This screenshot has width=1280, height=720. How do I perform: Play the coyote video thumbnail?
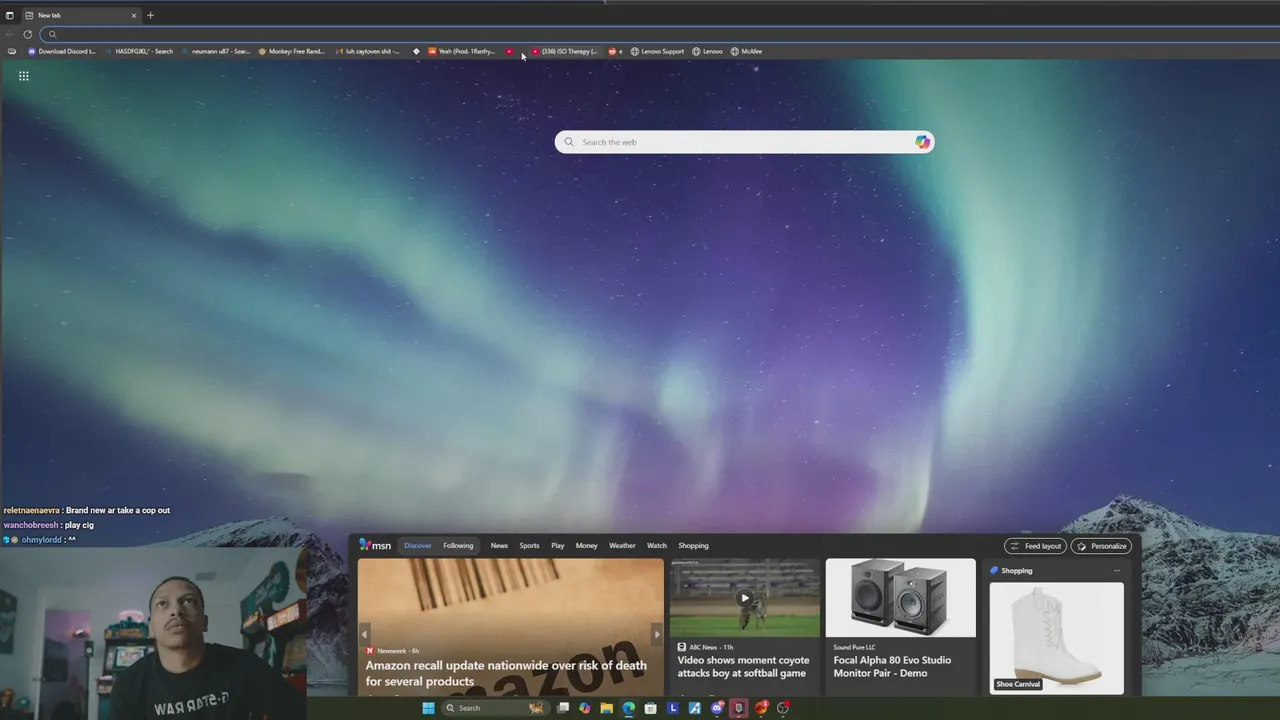click(x=744, y=598)
